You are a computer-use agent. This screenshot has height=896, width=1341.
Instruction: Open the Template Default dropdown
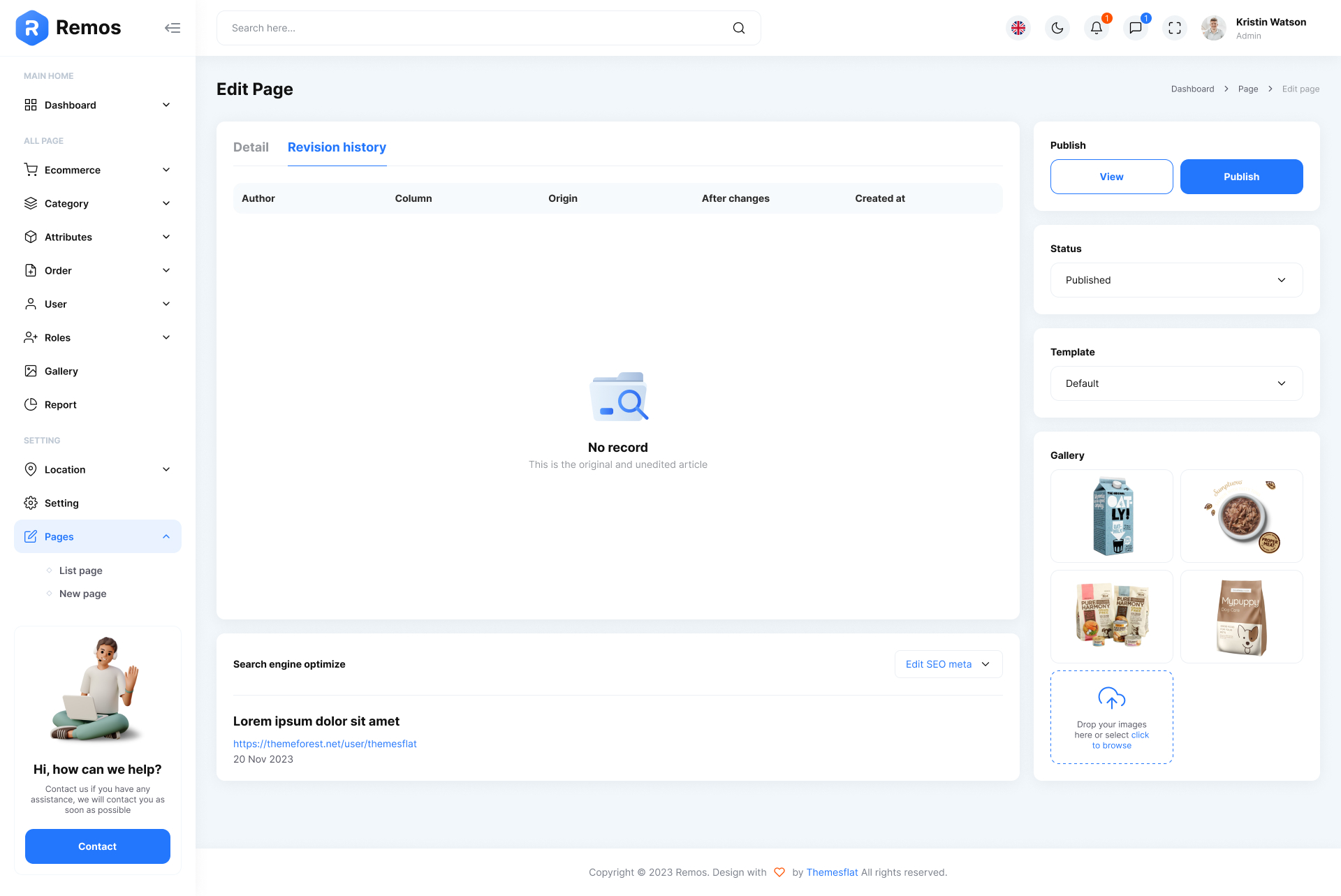[1176, 383]
